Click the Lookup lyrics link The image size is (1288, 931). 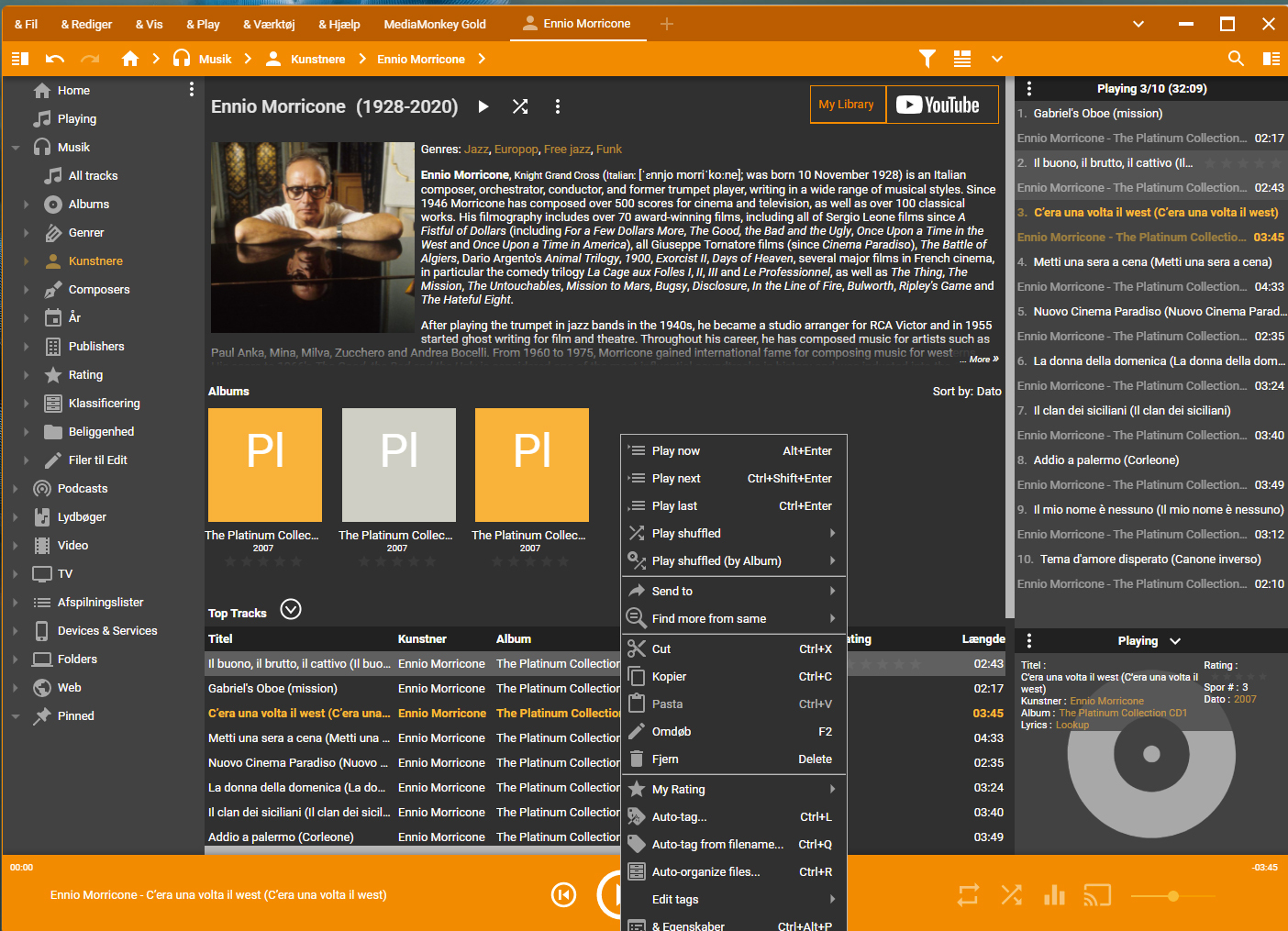[1071, 725]
